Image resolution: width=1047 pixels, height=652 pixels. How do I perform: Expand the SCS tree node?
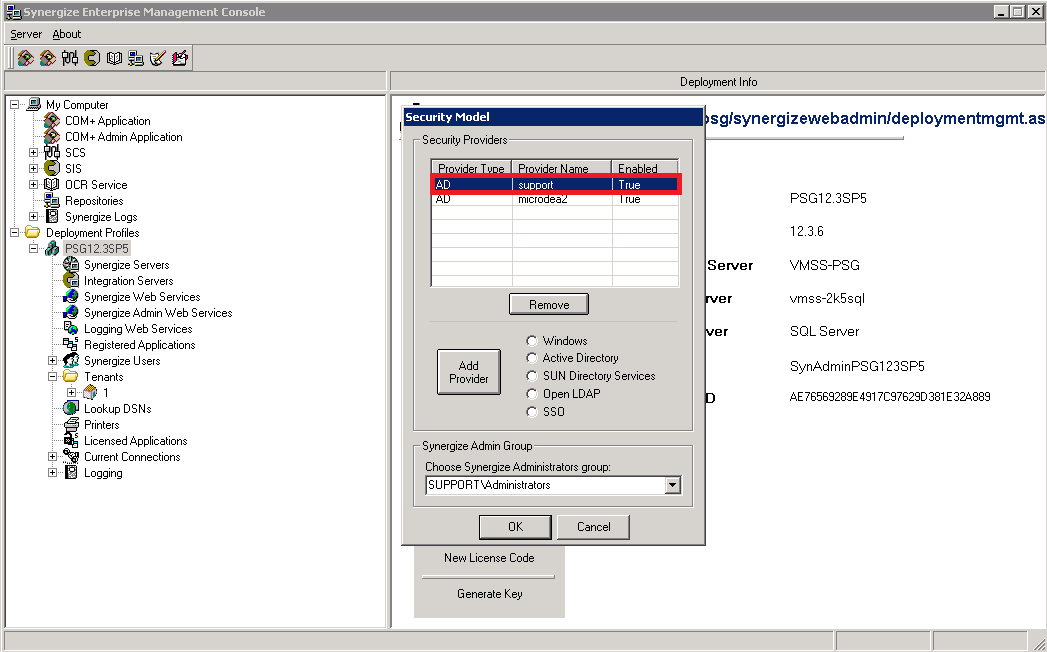click(x=33, y=153)
